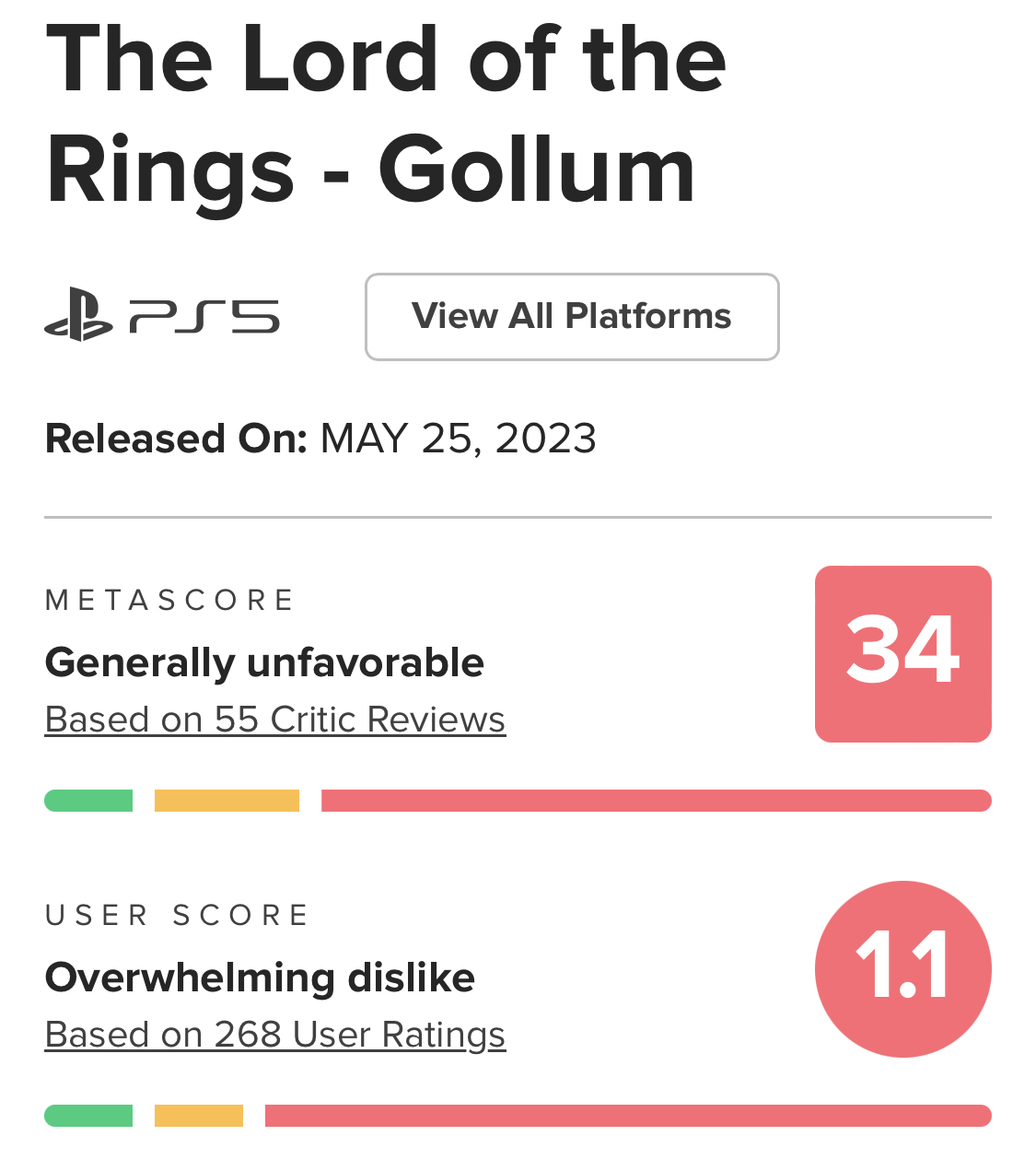Click the PS5 wordmark text logo
The width and height of the screenshot is (1036, 1171).
[204, 317]
